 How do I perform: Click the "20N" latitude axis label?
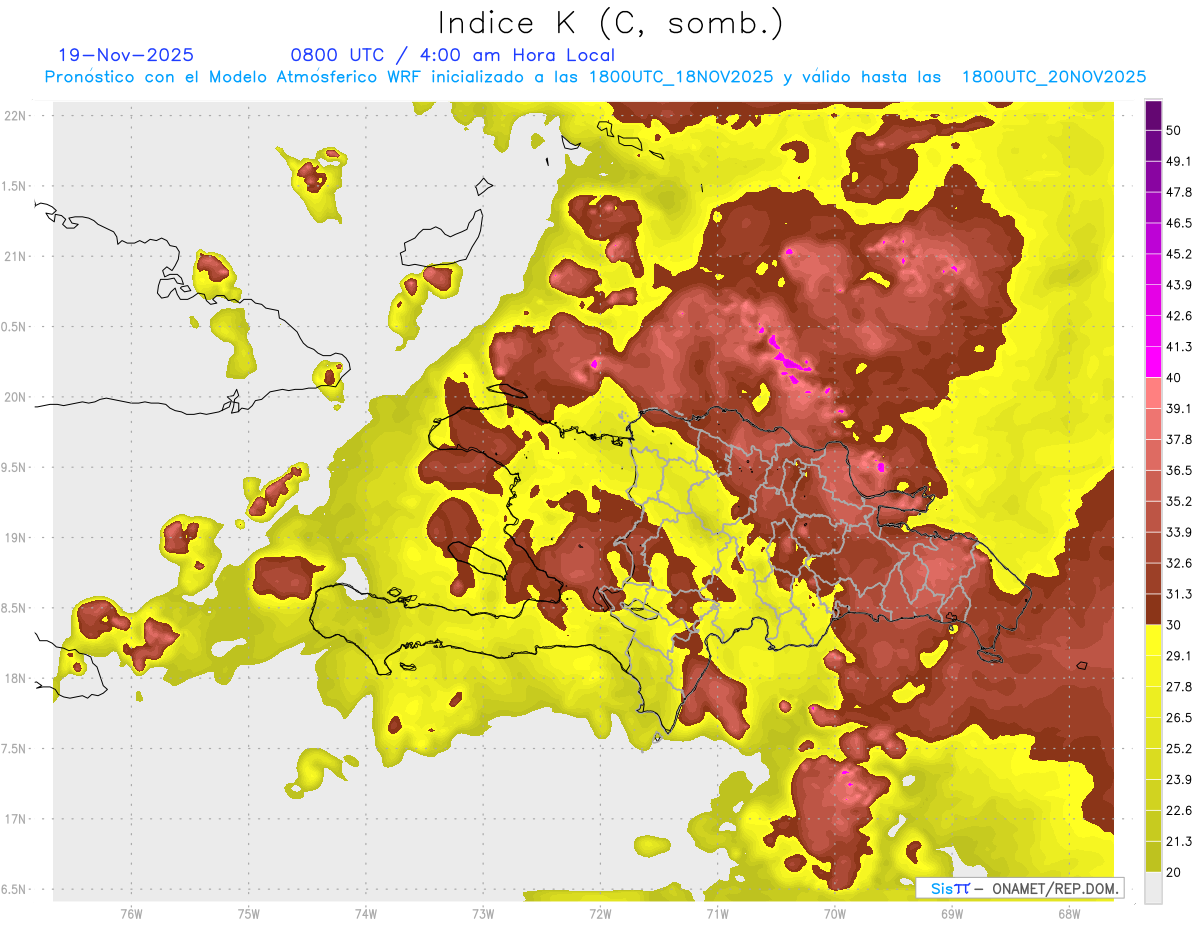point(17,397)
